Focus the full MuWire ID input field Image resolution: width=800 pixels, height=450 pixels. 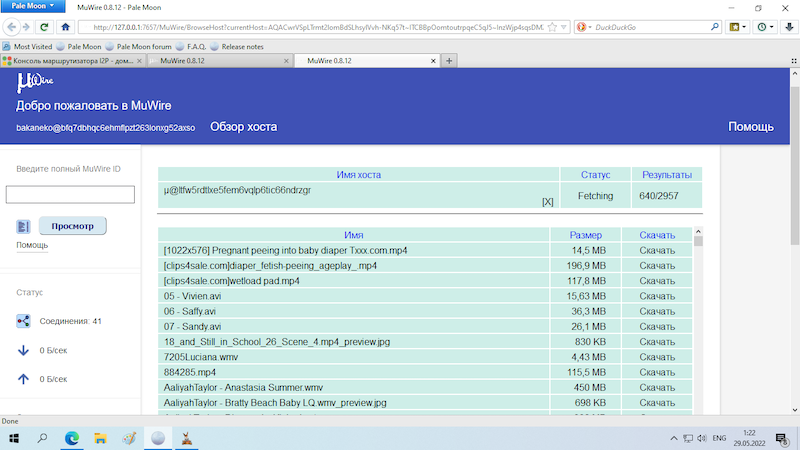pos(70,195)
